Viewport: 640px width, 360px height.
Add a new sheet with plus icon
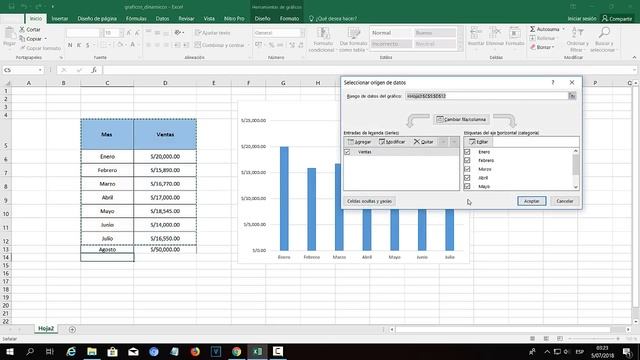click(72, 329)
